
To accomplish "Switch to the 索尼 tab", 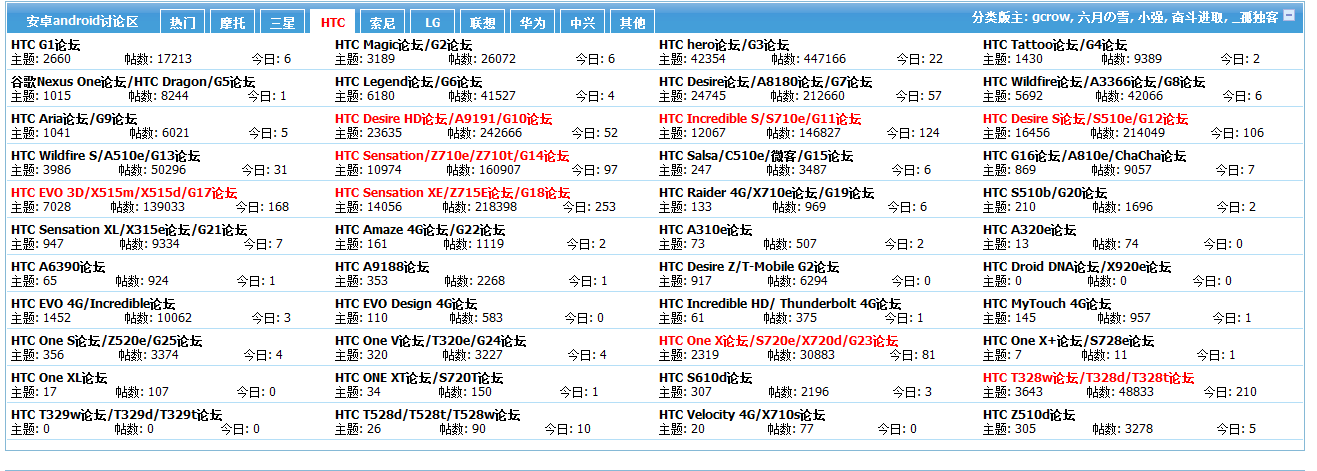I will (x=383, y=22).
